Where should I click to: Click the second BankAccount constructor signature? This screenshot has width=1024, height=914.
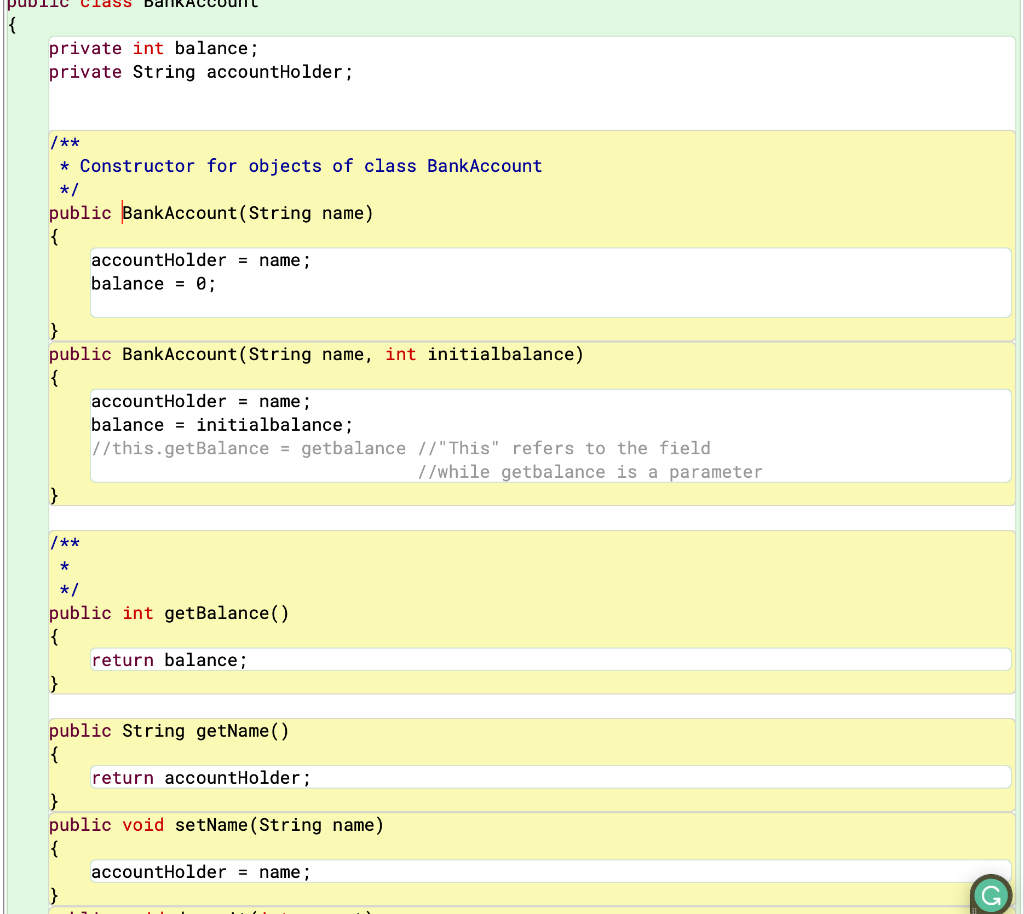[x=300, y=354]
